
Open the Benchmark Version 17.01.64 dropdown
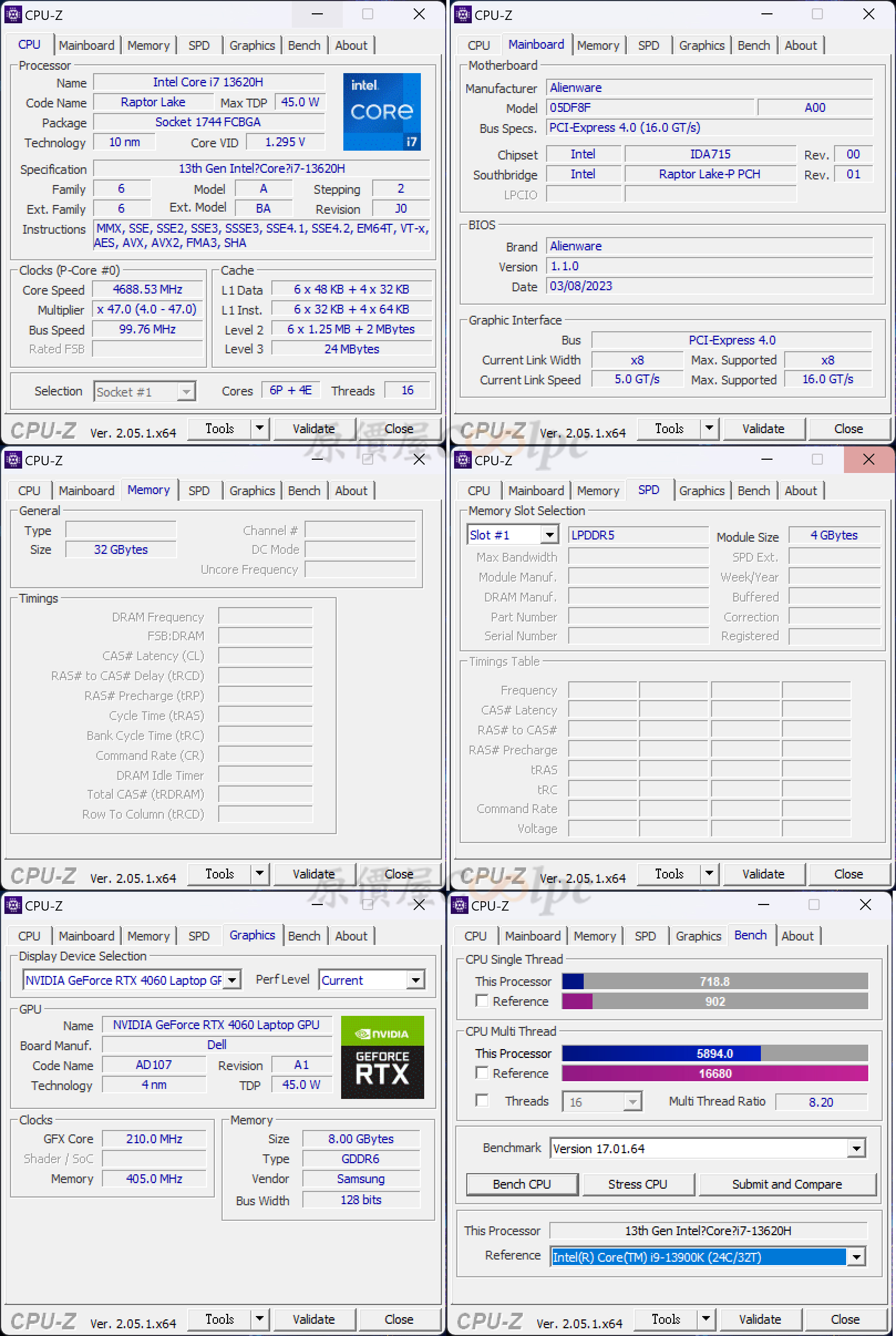[708, 1148]
